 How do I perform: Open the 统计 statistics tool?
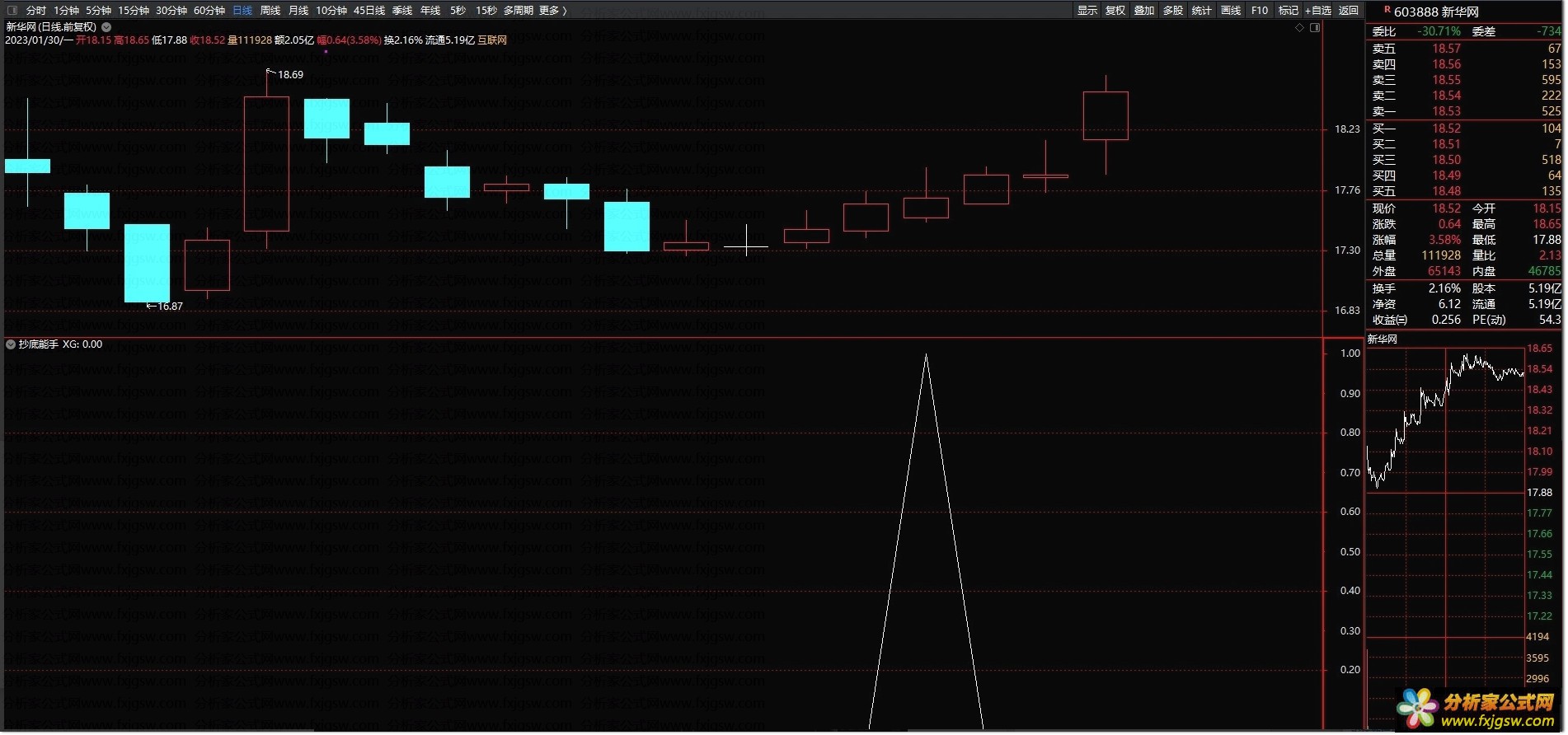pos(1202,11)
